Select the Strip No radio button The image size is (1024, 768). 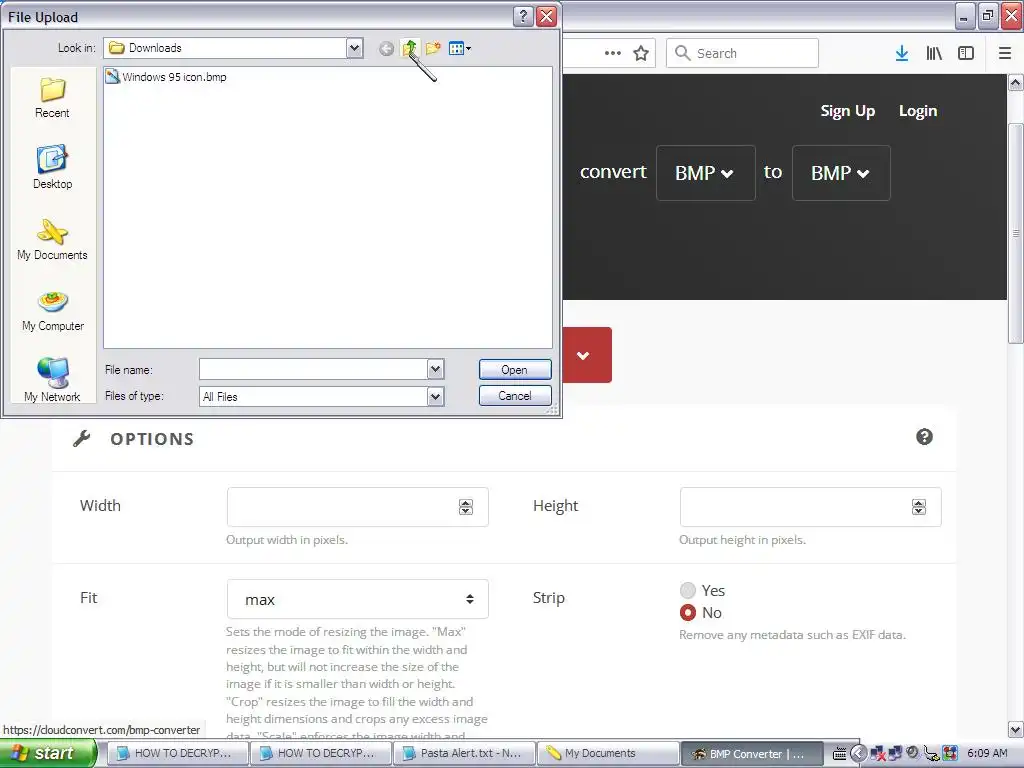[688, 613]
